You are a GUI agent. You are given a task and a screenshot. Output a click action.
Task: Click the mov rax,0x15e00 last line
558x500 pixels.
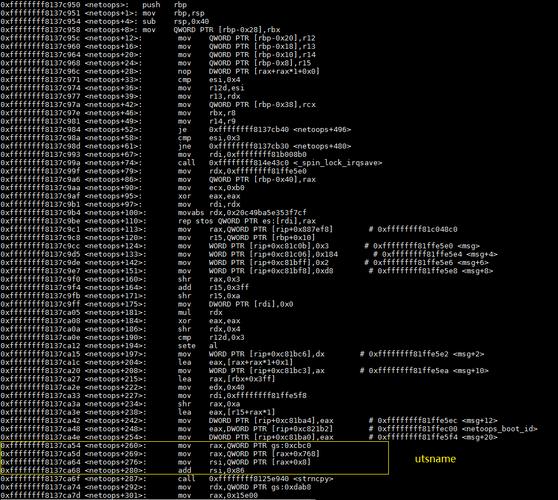coord(129,495)
